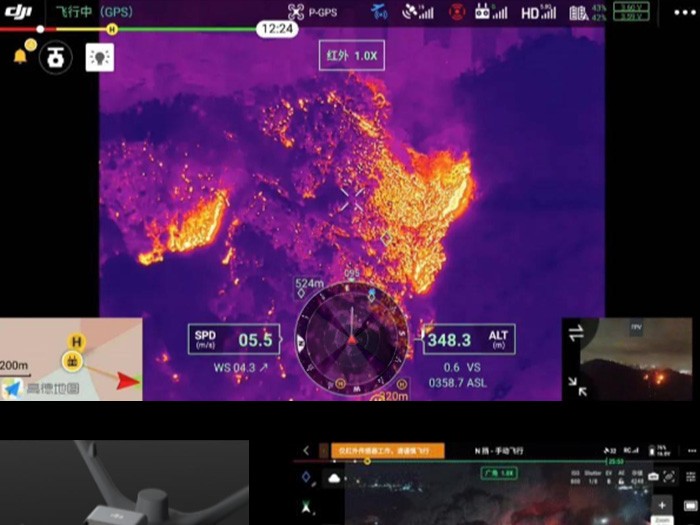Open the blue AirSense aircraft icon
This screenshot has height=525, width=700.
(379, 12)
